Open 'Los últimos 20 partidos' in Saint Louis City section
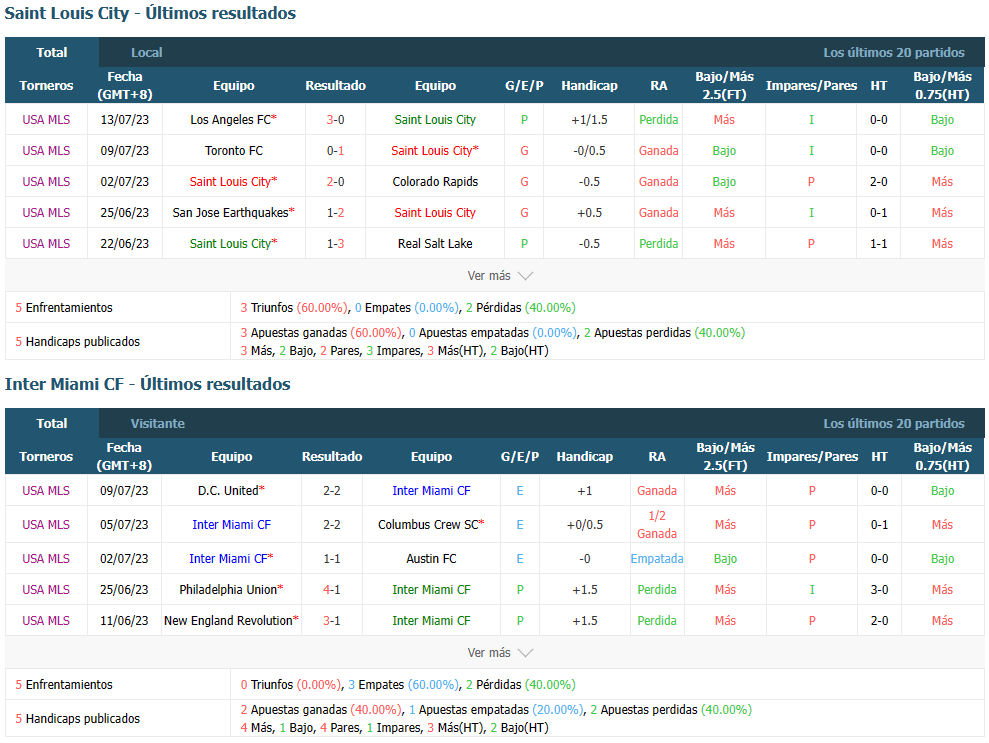Viewport: 989px width, 743px height. tap(894, 52)
